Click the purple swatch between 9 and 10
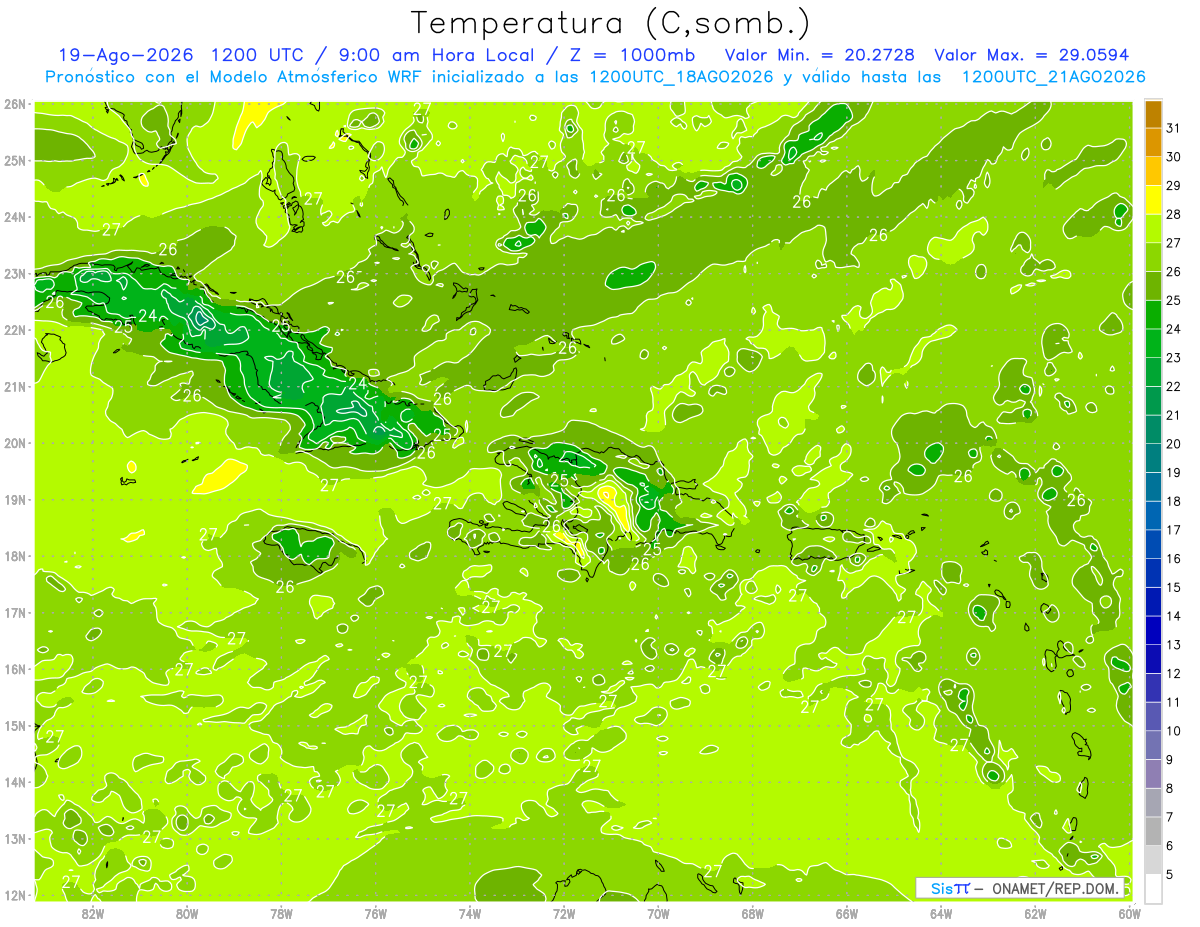Viewport: 1200px width, 927px height. 1153,745
